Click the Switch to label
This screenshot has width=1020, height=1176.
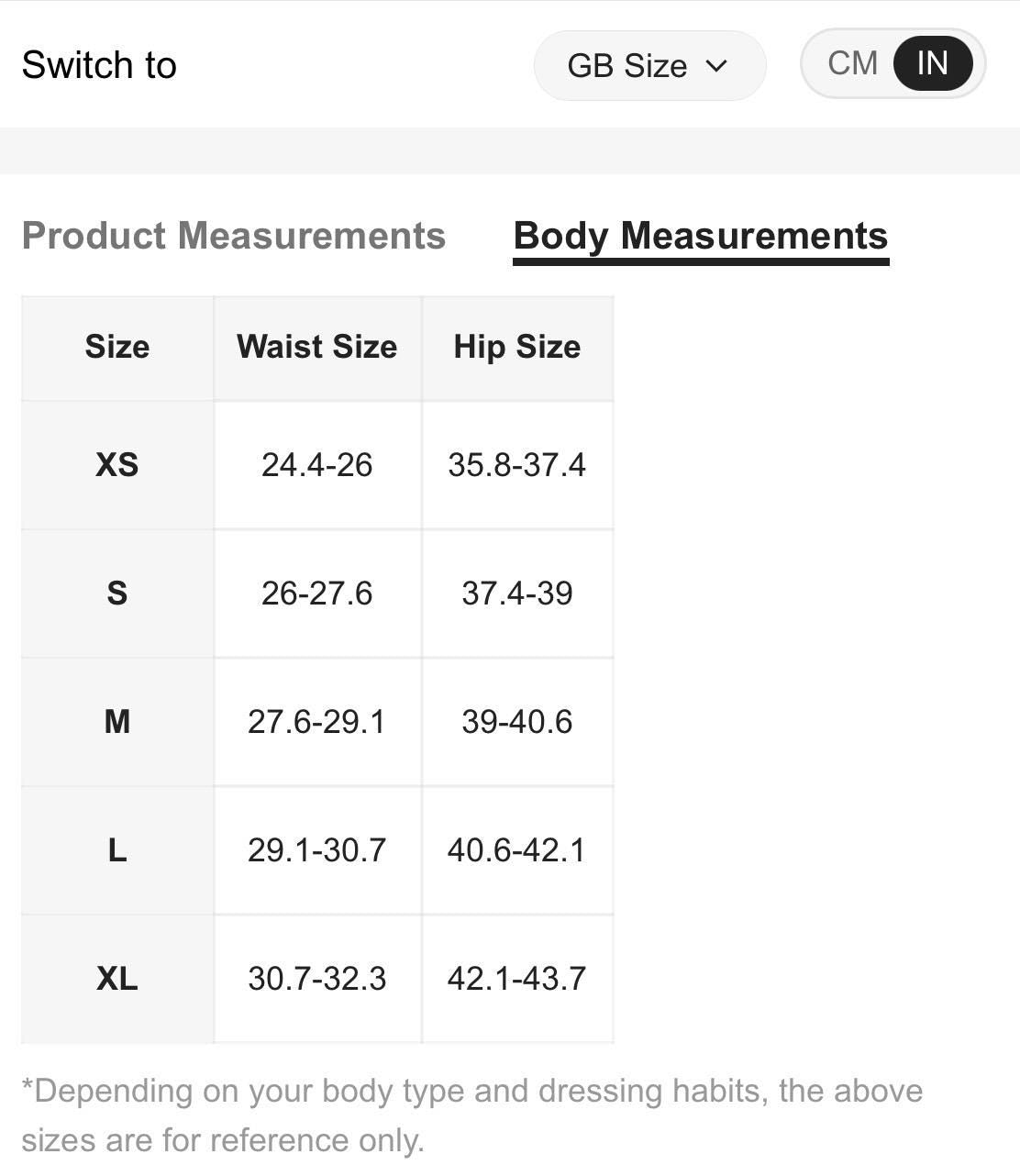[x=99, y=65]
